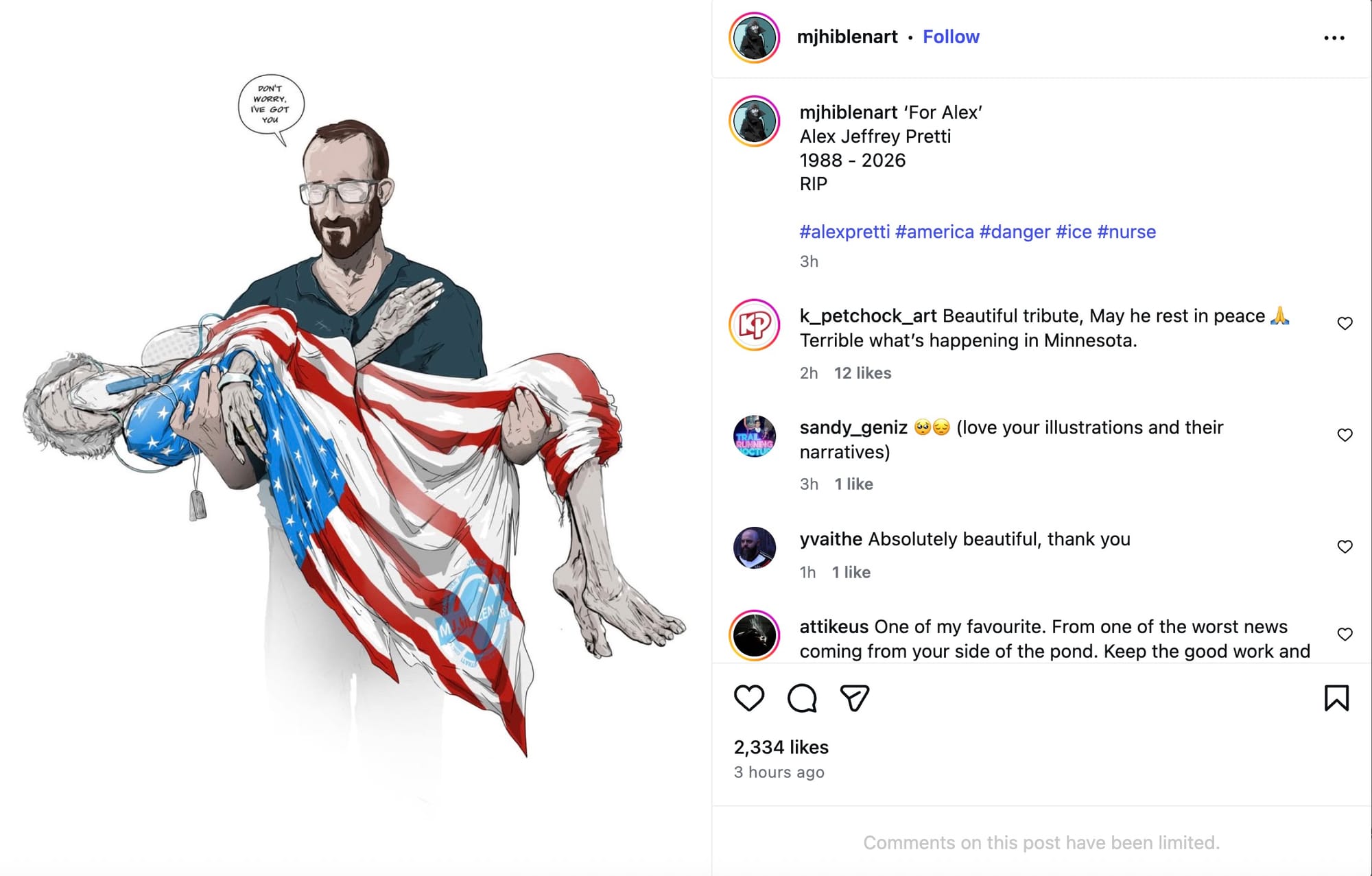
Task: Open mjhiblenart header profile avatar
Action: click(755, 38)
